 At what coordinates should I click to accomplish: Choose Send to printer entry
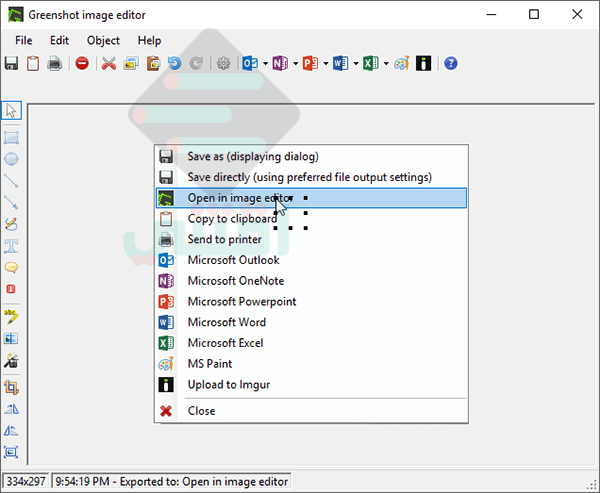(x=311, y=239)
